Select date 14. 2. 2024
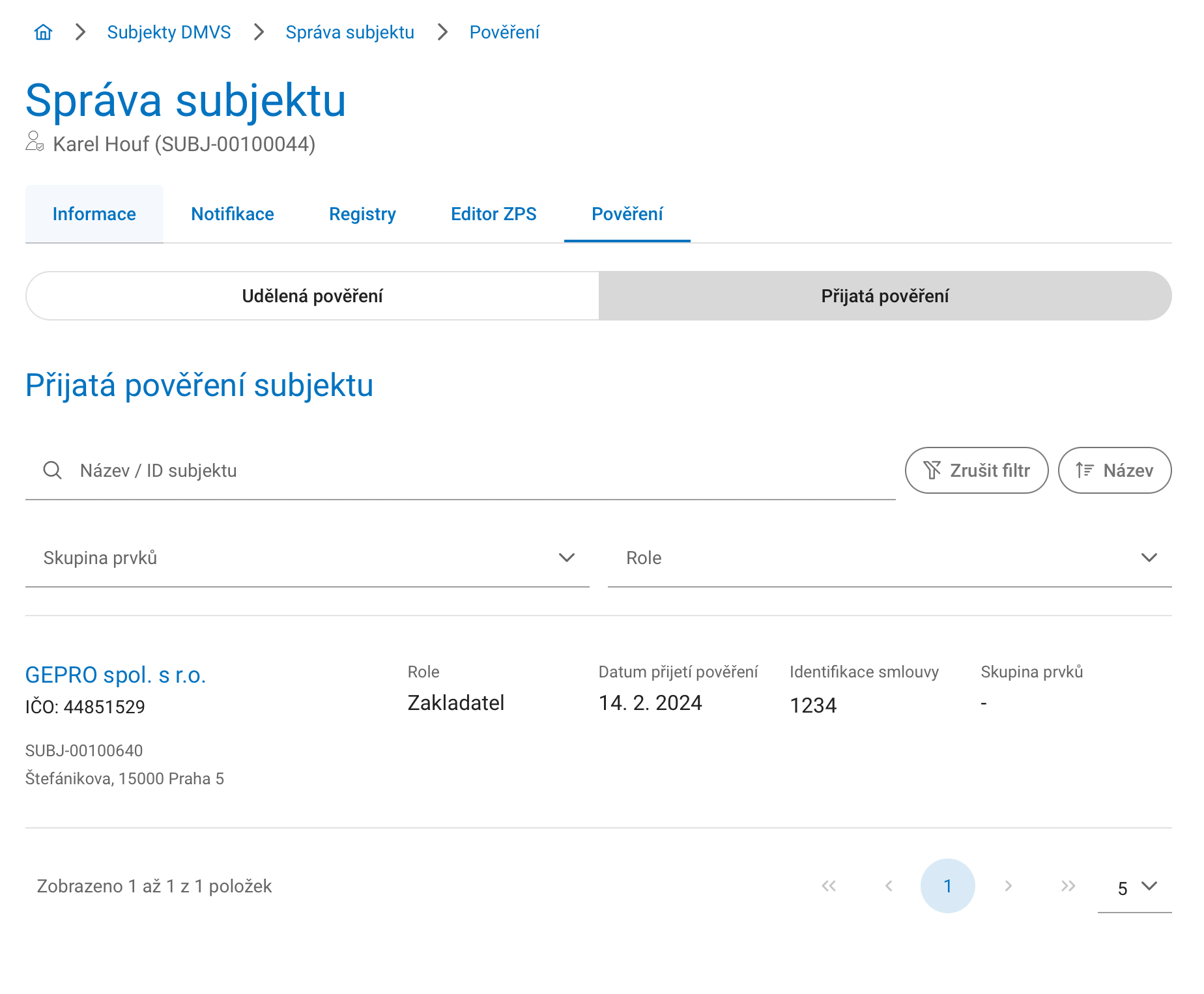This screenshot has height=994, width=1204. coord(650,703)
